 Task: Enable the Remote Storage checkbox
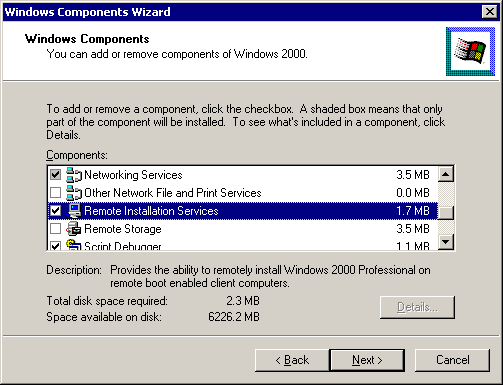click(x=55, y=229)
